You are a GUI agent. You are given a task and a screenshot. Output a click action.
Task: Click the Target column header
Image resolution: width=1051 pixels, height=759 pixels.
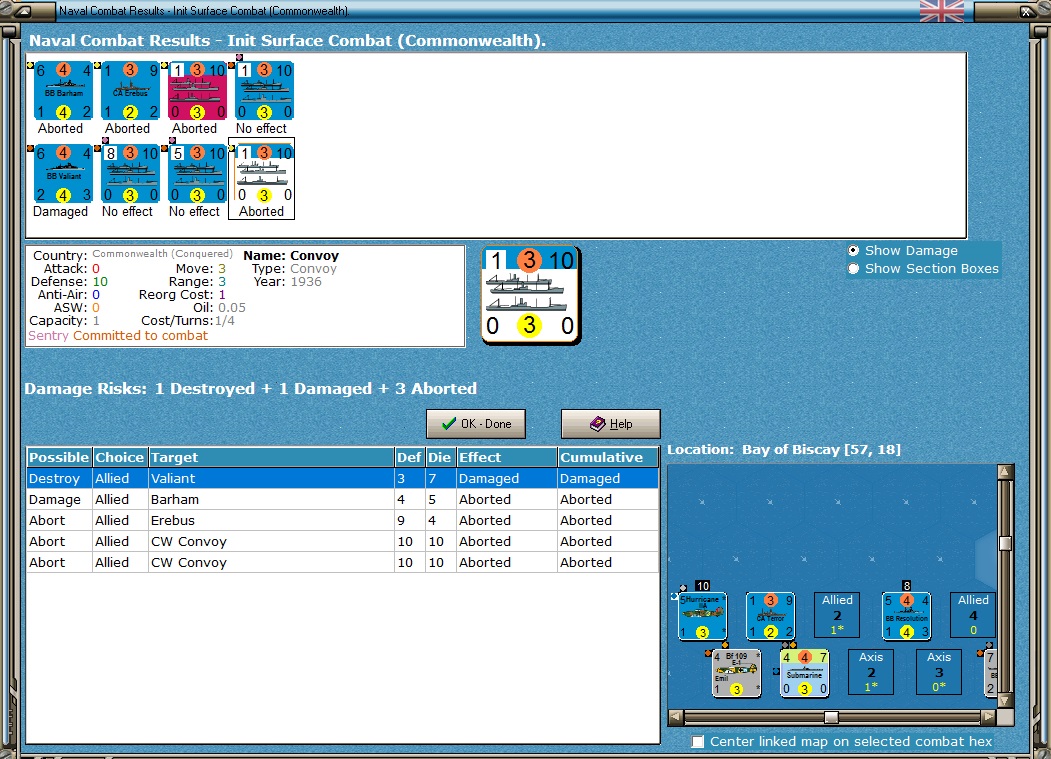point(271,457)
